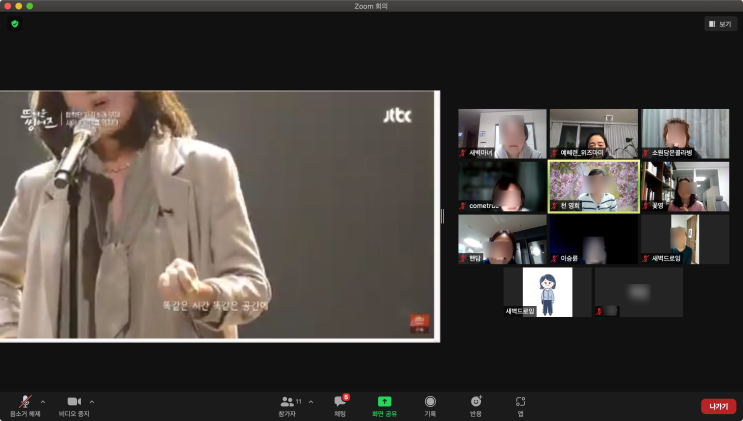Click the shared video of the singer

tap(220, 216)
